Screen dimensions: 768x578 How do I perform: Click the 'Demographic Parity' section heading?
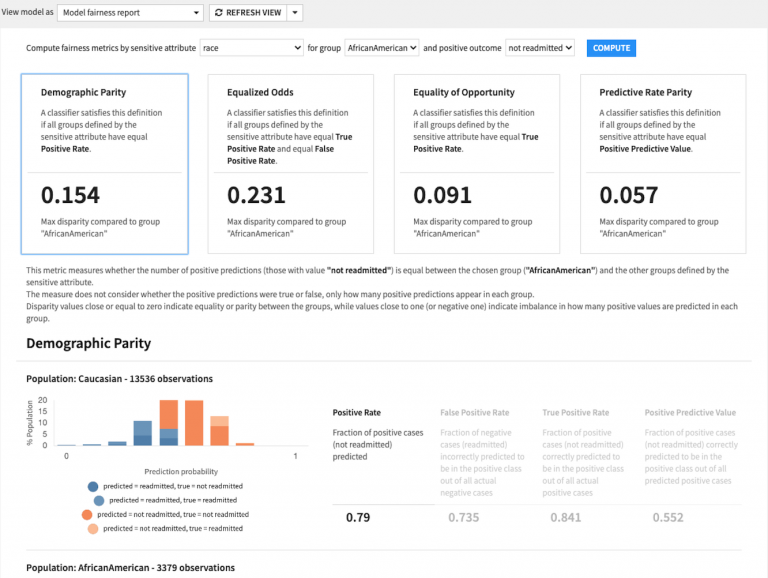pyautogui.click(x=89, y=343)
